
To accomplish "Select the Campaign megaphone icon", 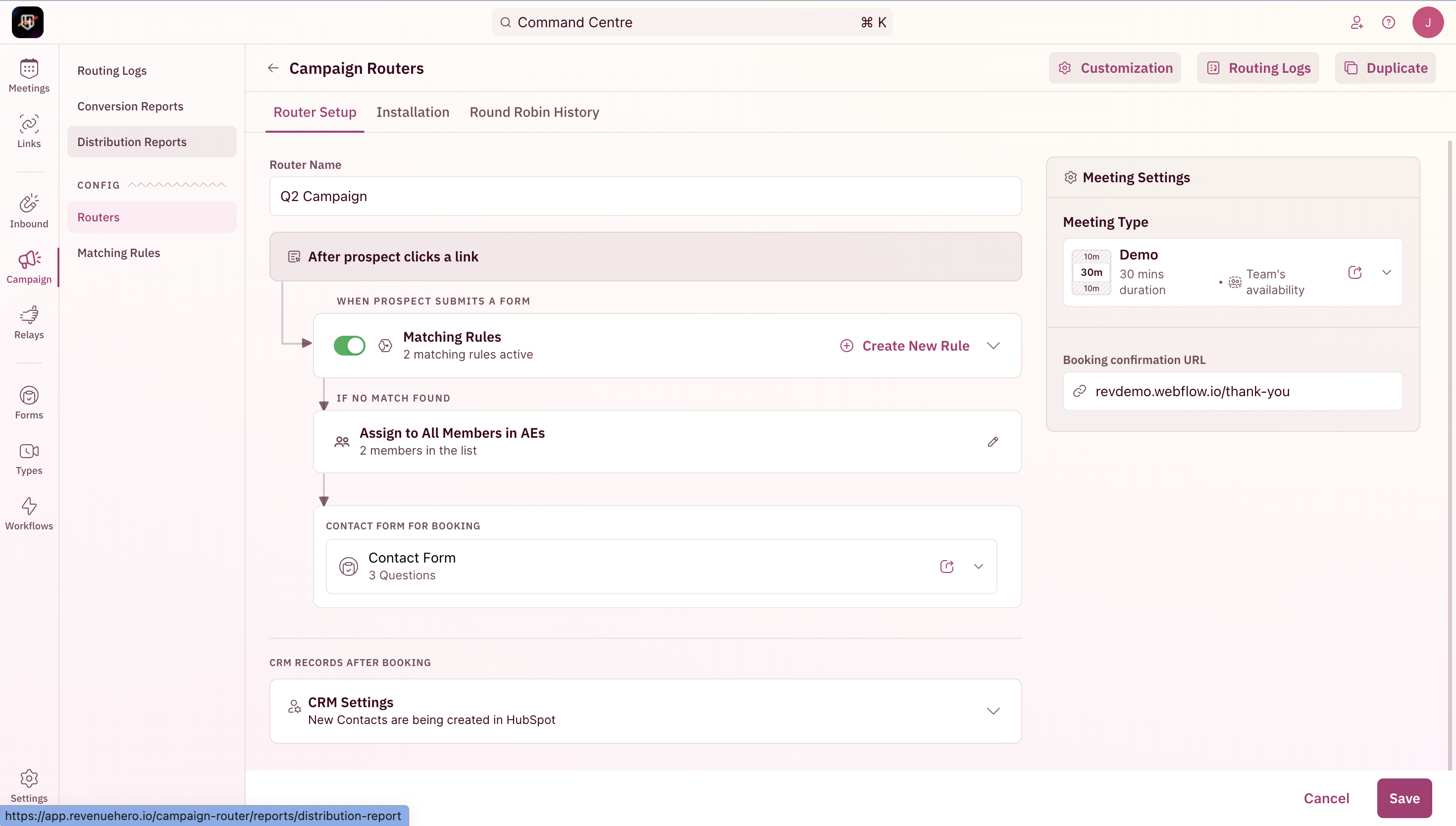I will pos(29,259).
